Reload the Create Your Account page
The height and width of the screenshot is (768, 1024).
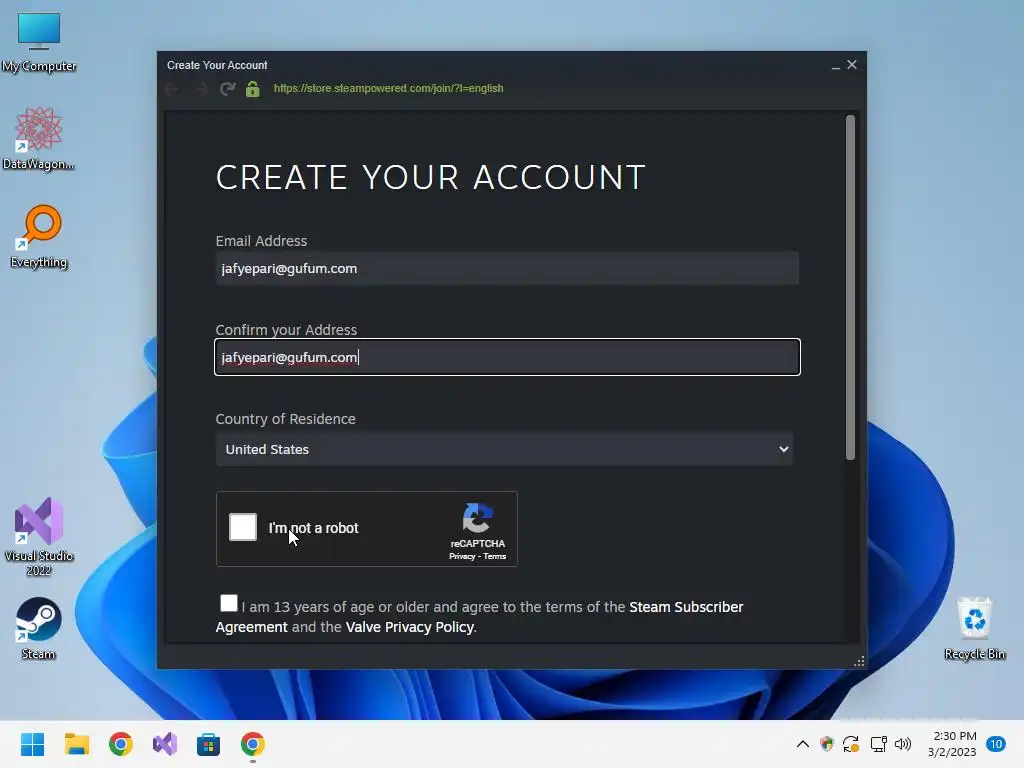(x=227, y=89)
